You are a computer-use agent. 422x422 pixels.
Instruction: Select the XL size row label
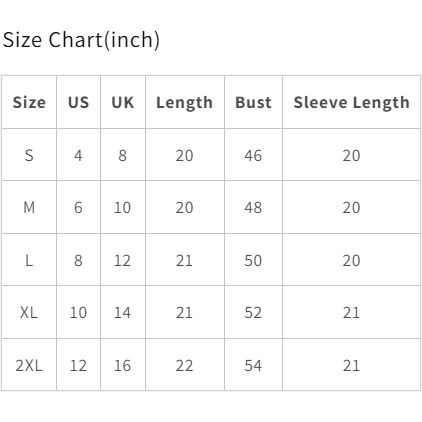pos(29,312)
